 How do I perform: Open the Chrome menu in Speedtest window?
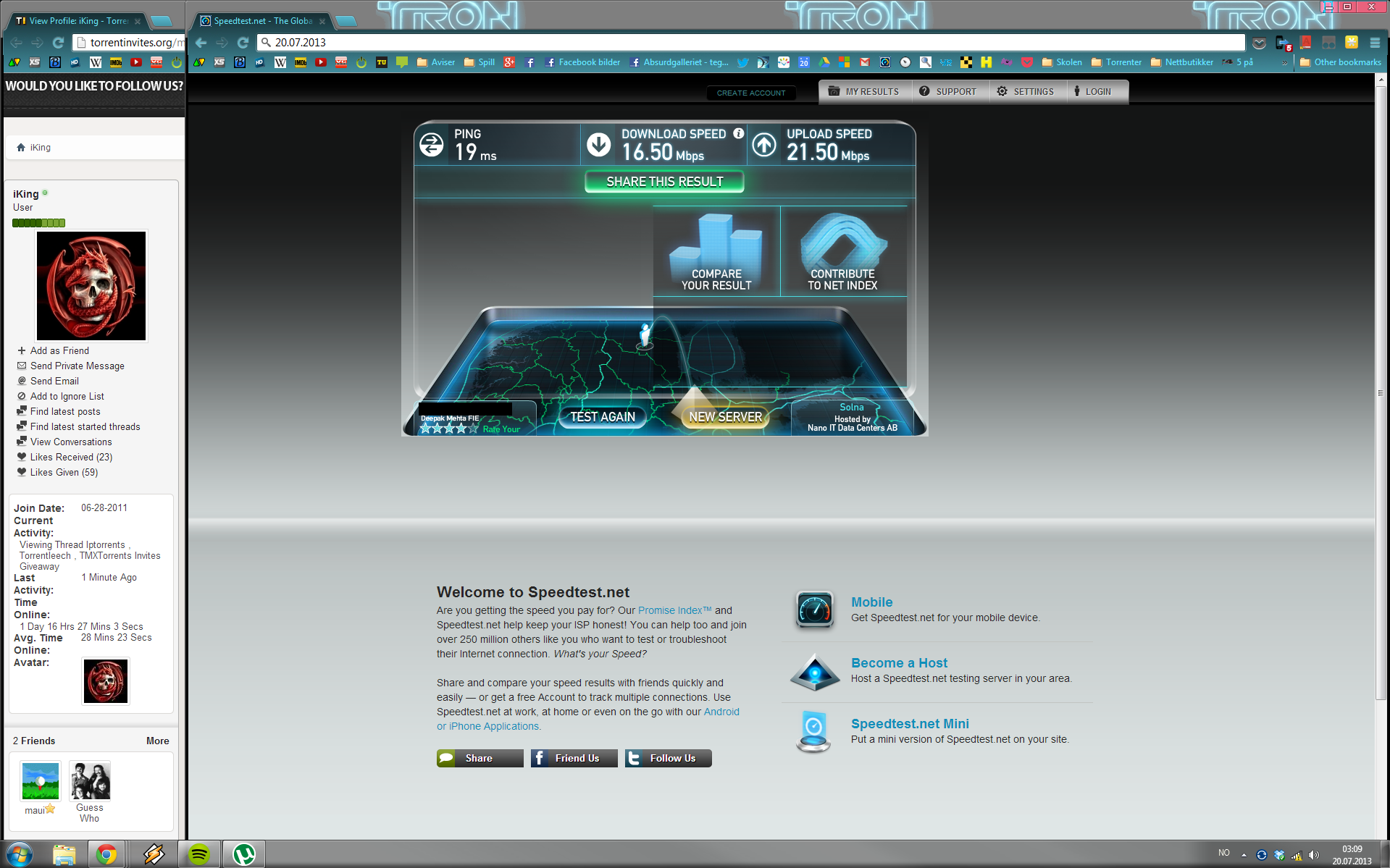[x=1375, y=43]
